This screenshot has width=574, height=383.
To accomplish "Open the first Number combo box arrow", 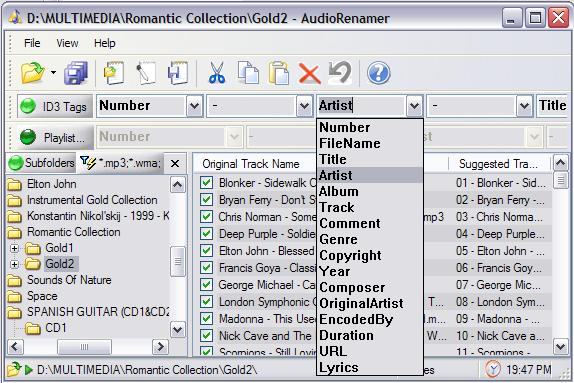I will pyautogui.click(x=194, y=106).
